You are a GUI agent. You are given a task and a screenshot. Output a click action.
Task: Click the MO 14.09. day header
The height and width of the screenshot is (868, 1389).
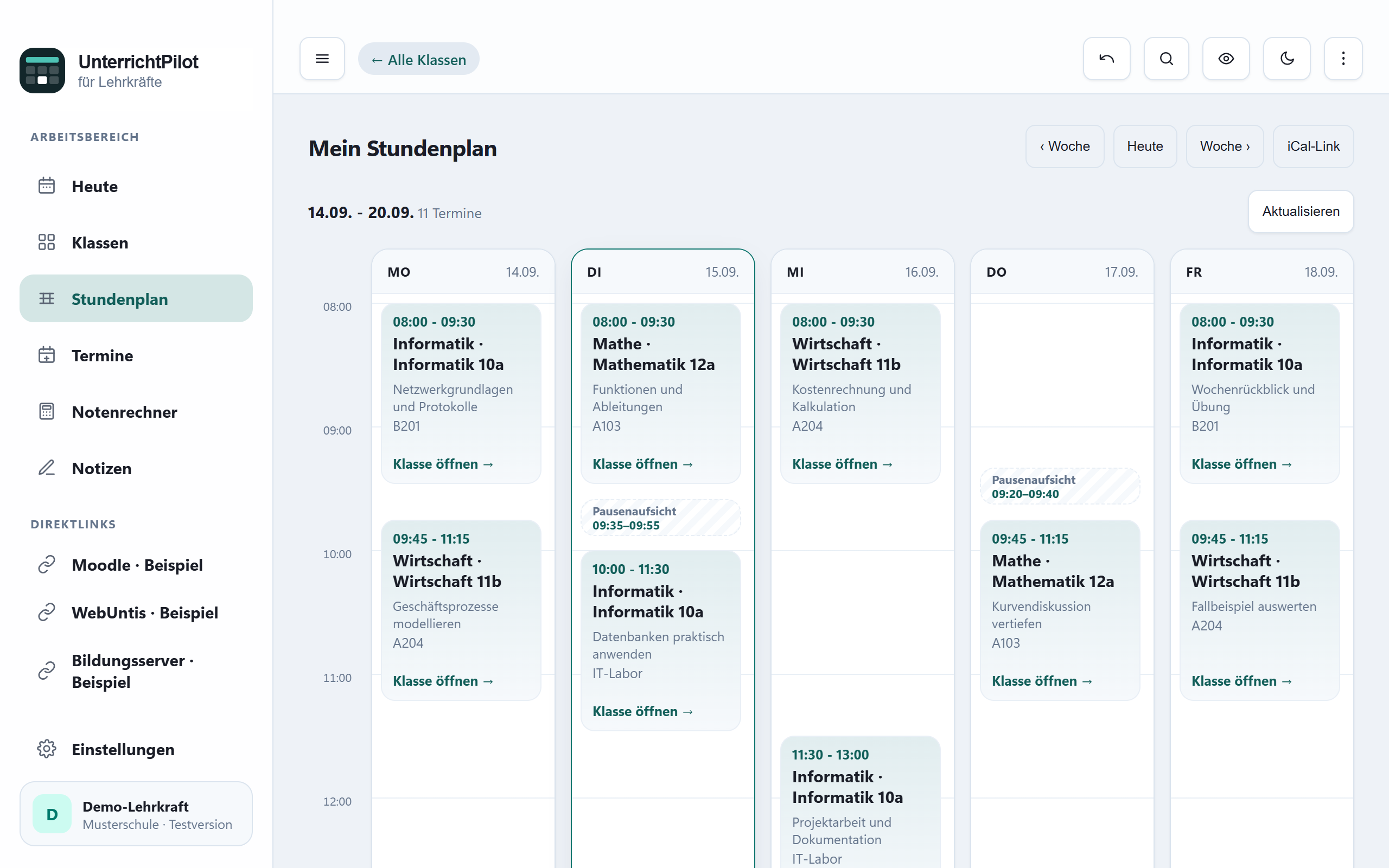463,272
